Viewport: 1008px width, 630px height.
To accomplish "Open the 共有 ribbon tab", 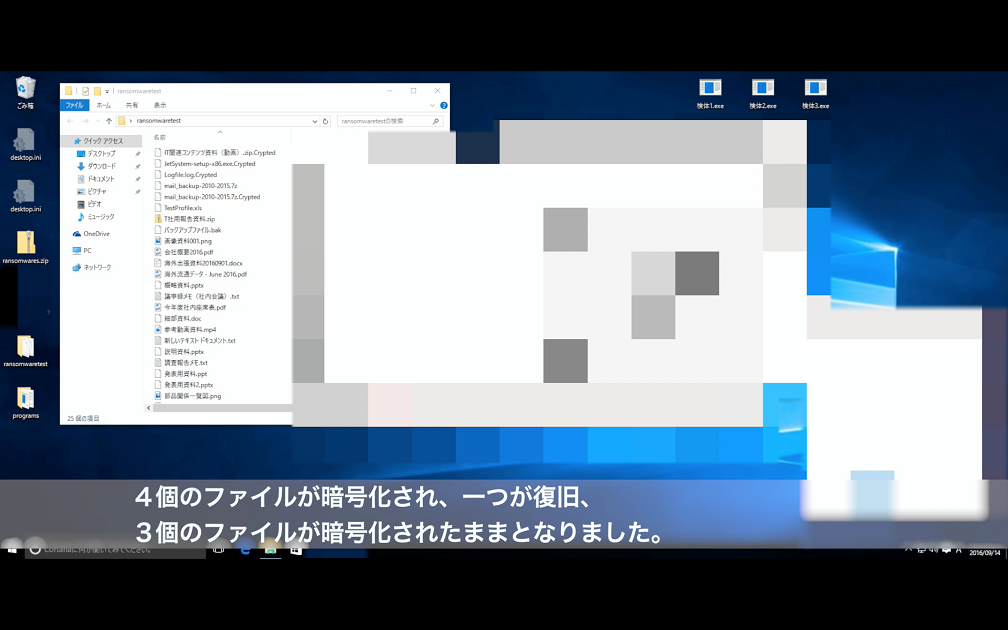I will click(132, 104).
